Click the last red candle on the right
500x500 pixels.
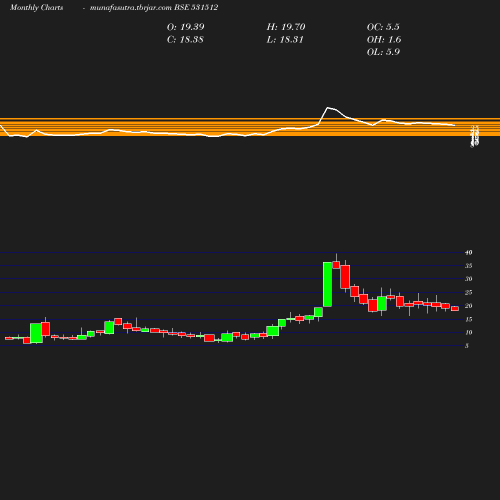pyautogui.click(x=455, y=309)
